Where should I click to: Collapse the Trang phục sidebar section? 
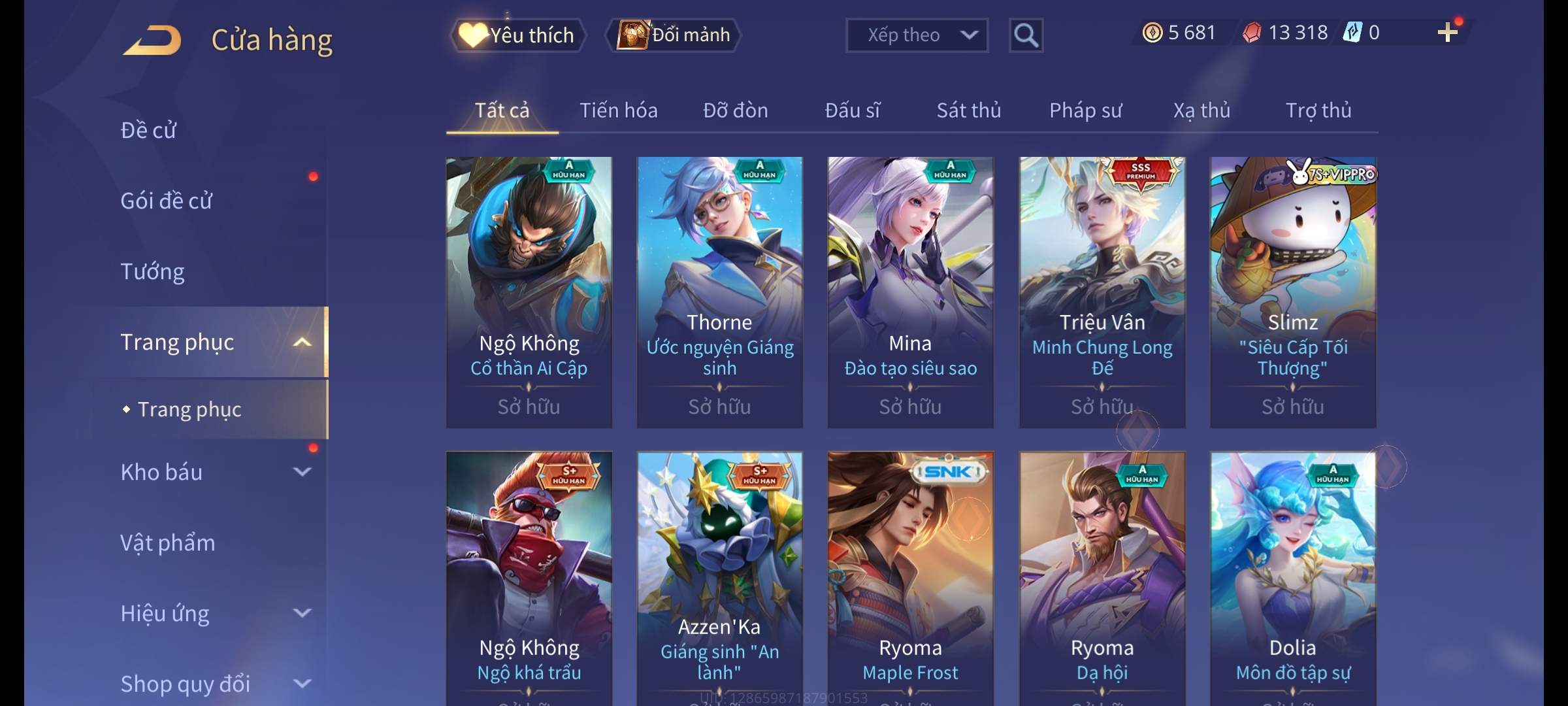coord(302,342)
